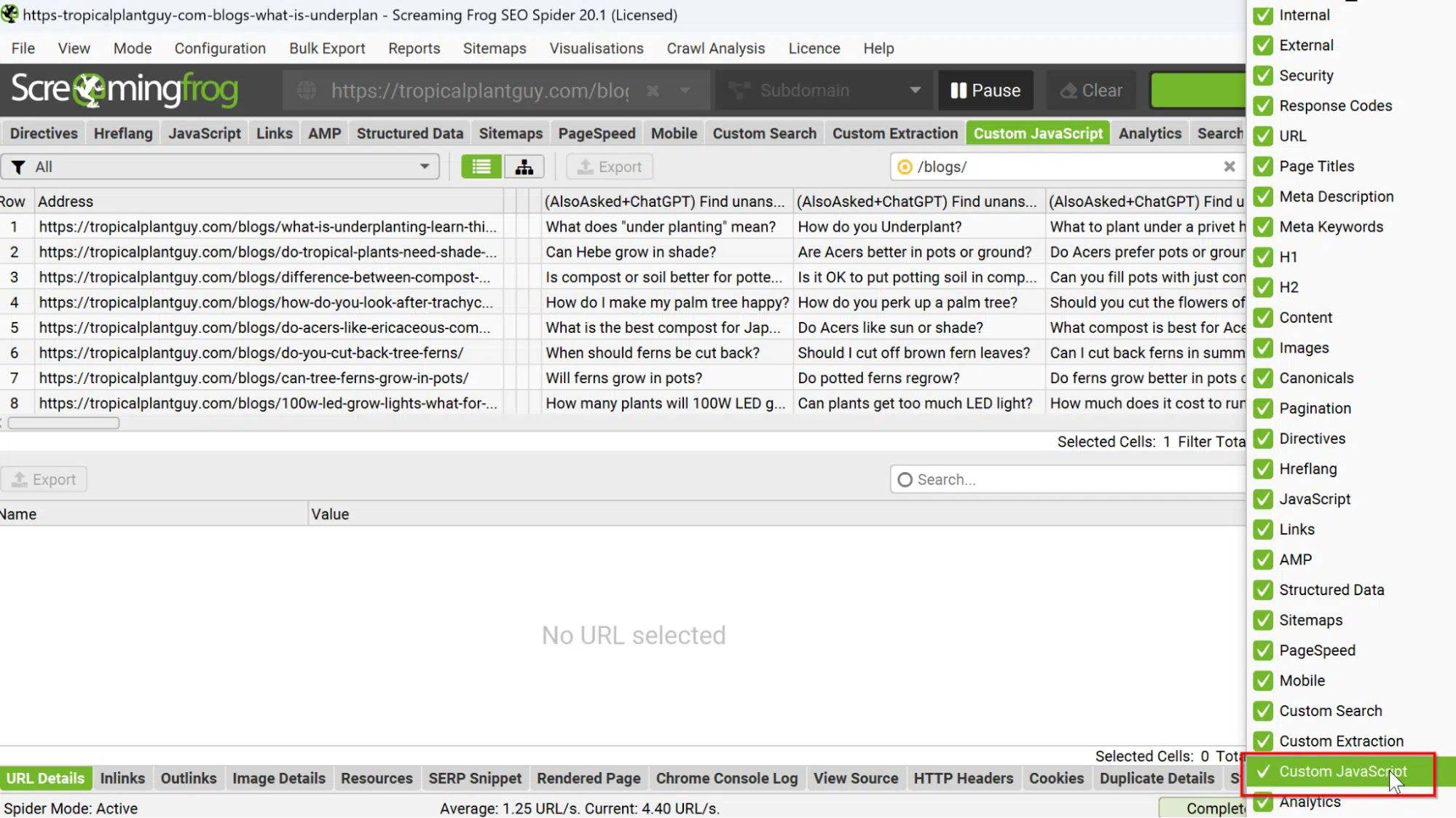
Task: Click the upper Export button
Action: pos(610,167)
